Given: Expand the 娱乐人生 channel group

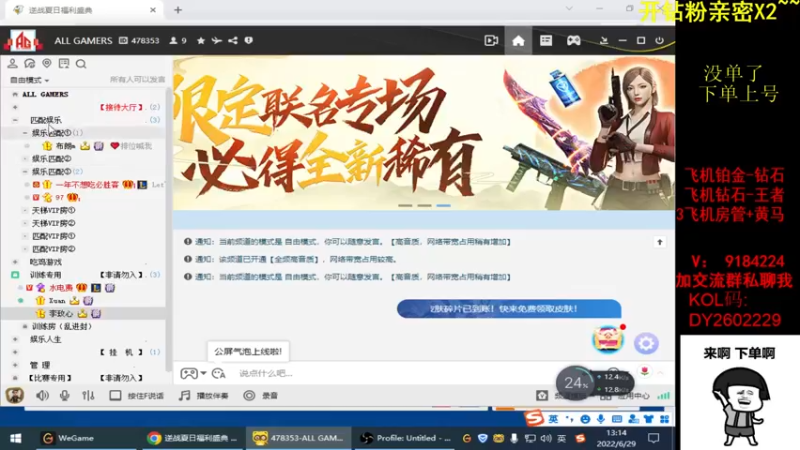Looking at the screenshot, I should [15, 339].
